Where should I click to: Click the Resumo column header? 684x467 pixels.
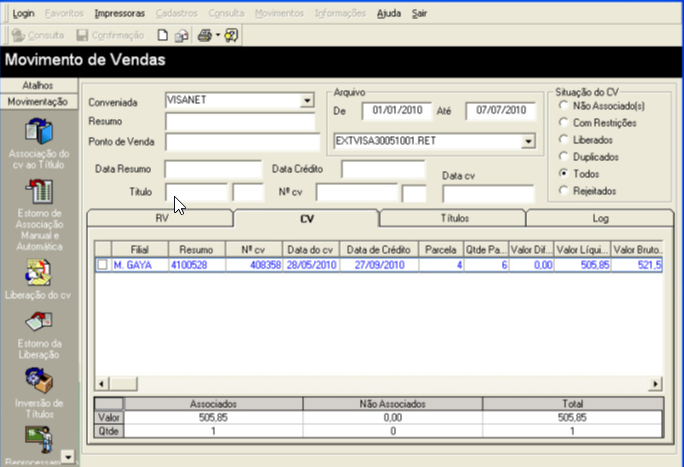[197, 249]
